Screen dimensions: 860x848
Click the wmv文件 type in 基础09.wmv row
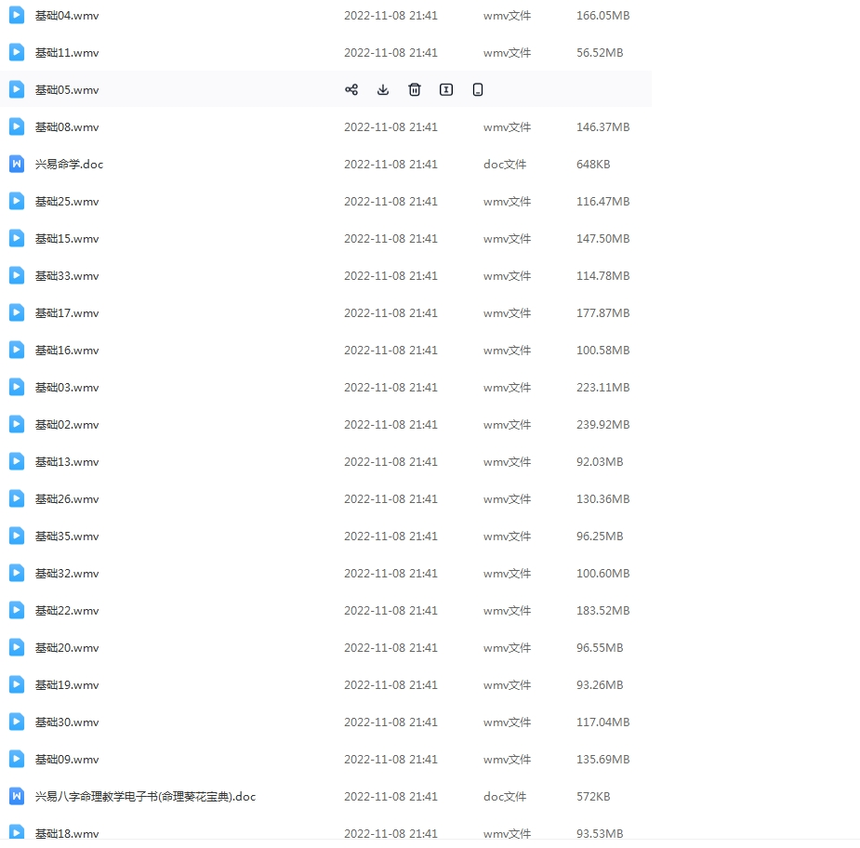pyautogui.click(x=507, y=760)
